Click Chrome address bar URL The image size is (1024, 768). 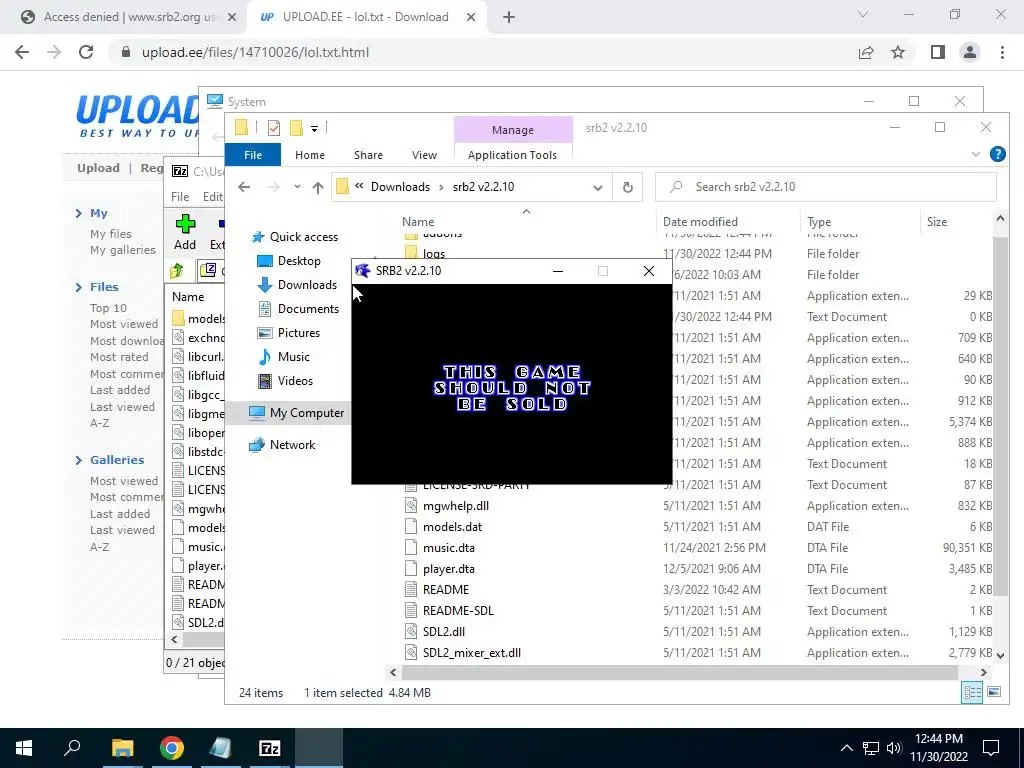(x=255, y=52)
